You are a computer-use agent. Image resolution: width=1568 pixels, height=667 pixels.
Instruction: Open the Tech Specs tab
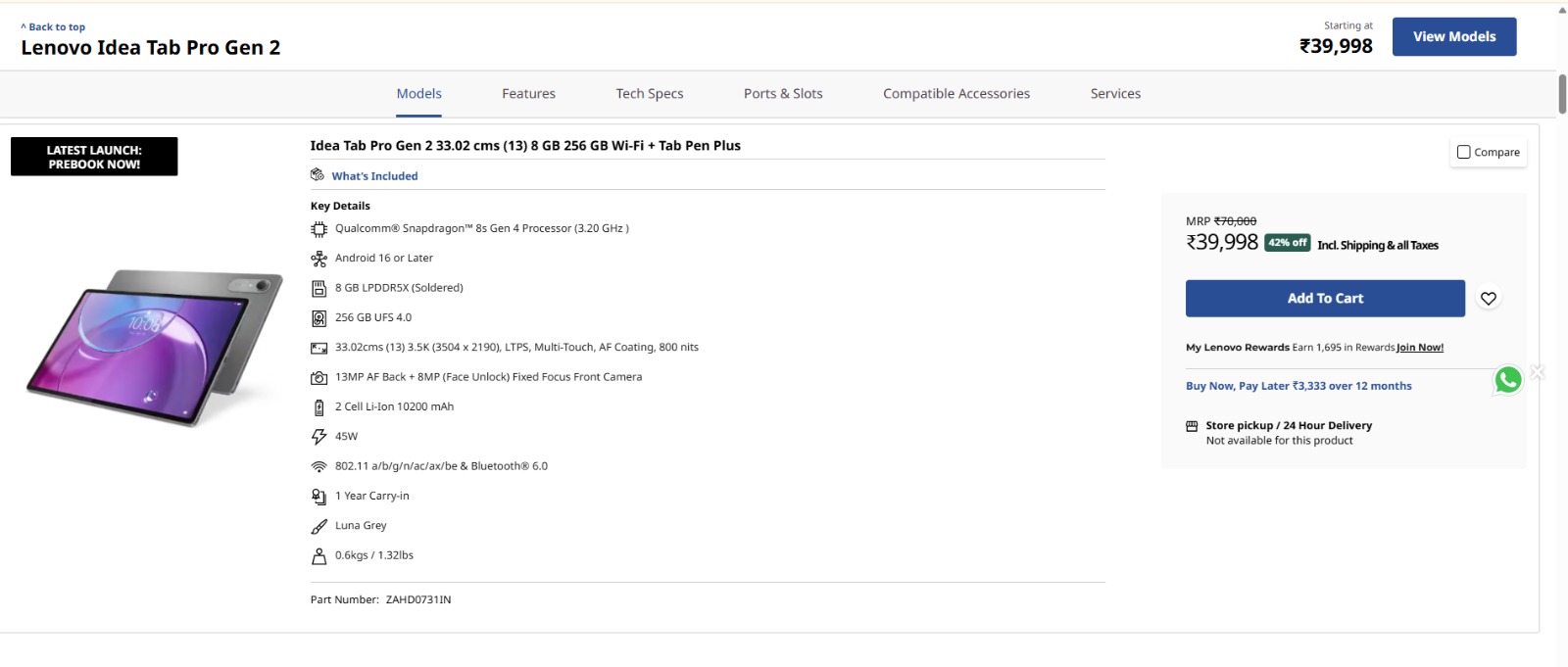tap(649, 94)
